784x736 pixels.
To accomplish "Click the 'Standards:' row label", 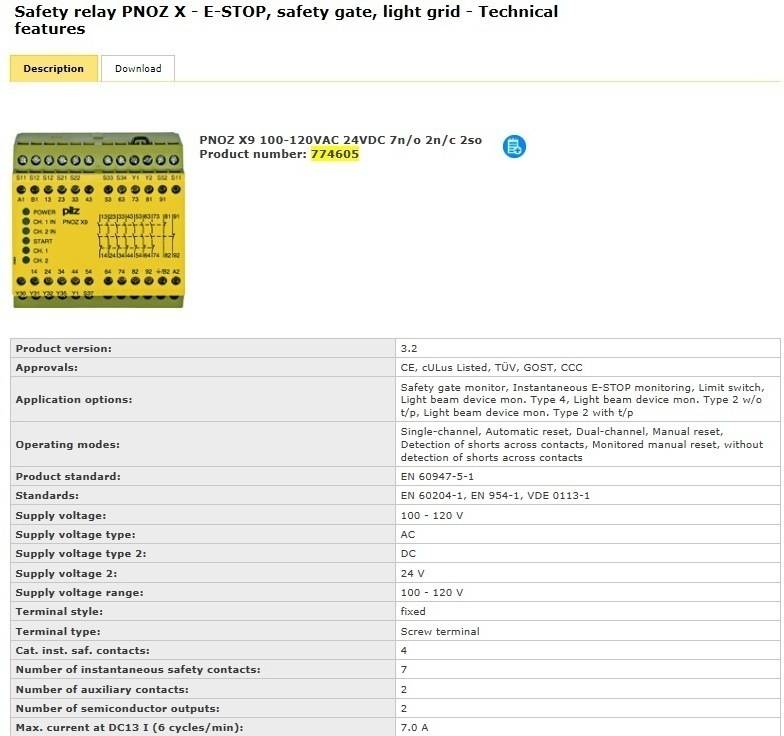I will [47, 496].
